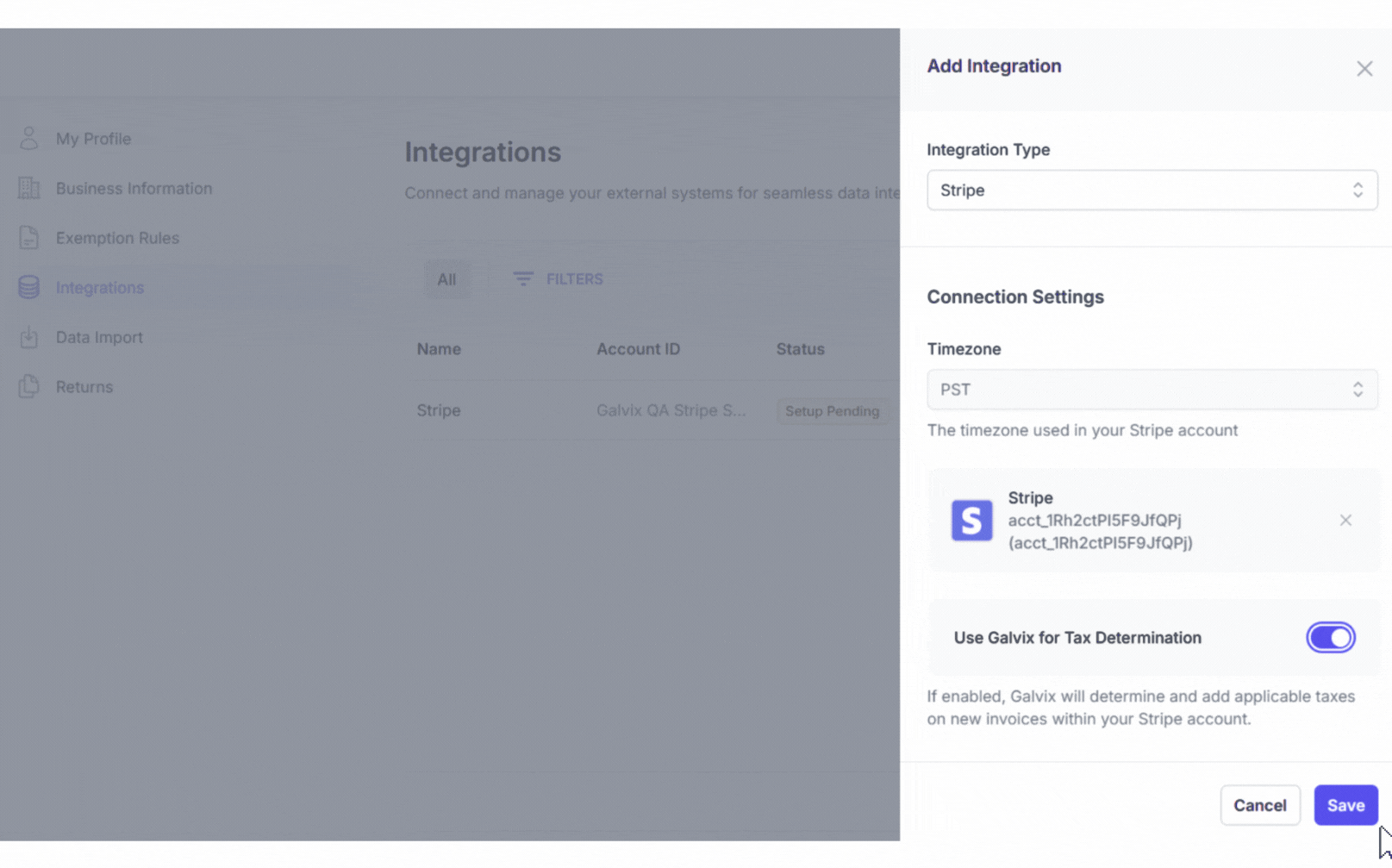Click the Business Information building icon
The image size is (1392, 868).
tap(28, 188)
